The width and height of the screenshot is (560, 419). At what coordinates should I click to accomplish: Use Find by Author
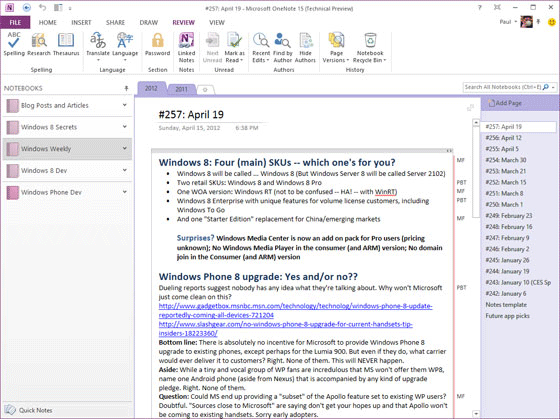[x=282, y=48]
